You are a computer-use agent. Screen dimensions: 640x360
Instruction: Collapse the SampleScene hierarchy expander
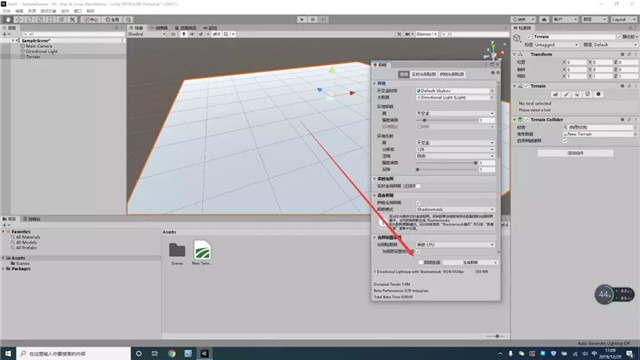pos(13,41)
